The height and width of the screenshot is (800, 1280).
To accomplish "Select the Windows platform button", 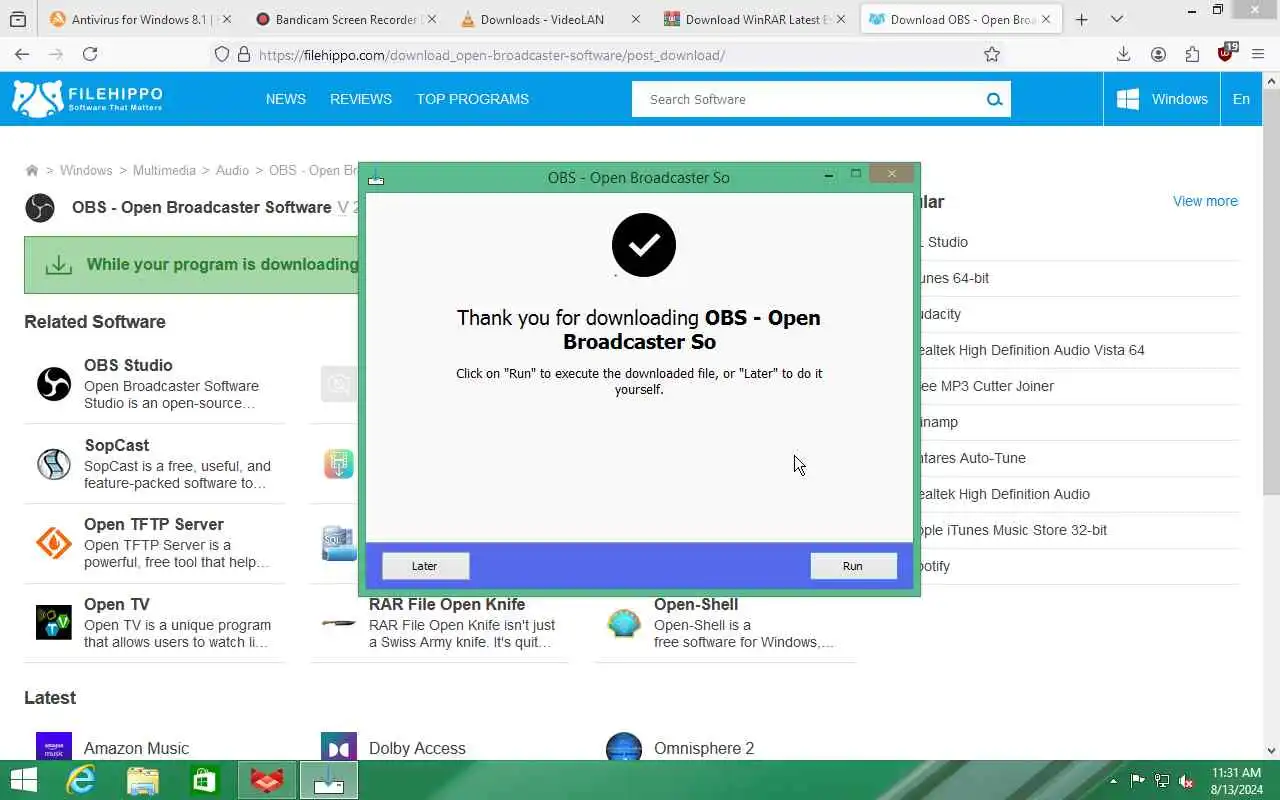I will point(1162,99).
